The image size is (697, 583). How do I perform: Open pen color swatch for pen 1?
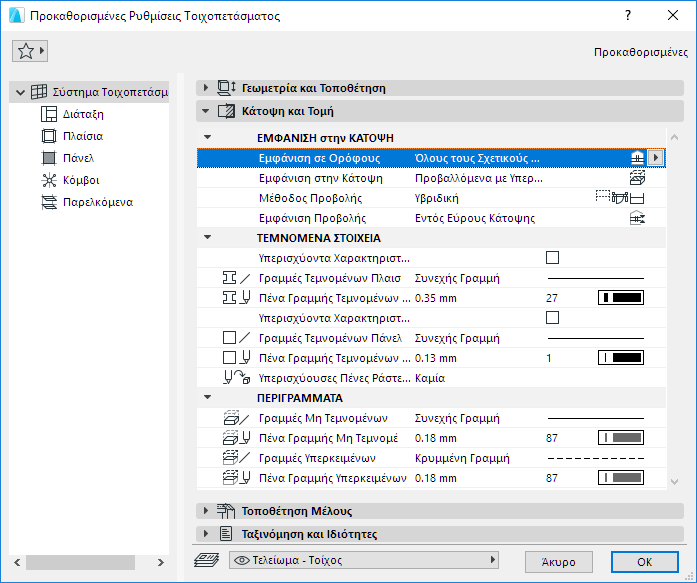coord(621,358)
